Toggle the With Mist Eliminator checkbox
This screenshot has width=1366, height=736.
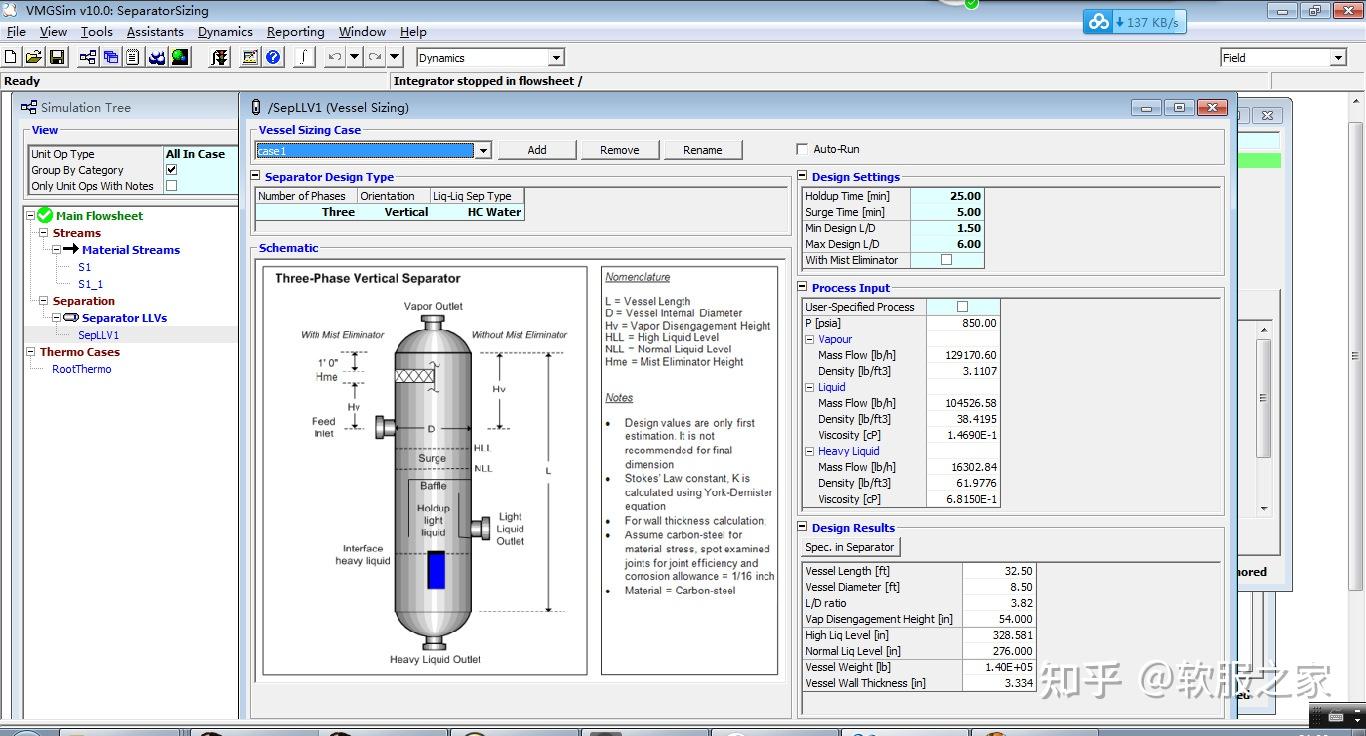click(946, 260)
